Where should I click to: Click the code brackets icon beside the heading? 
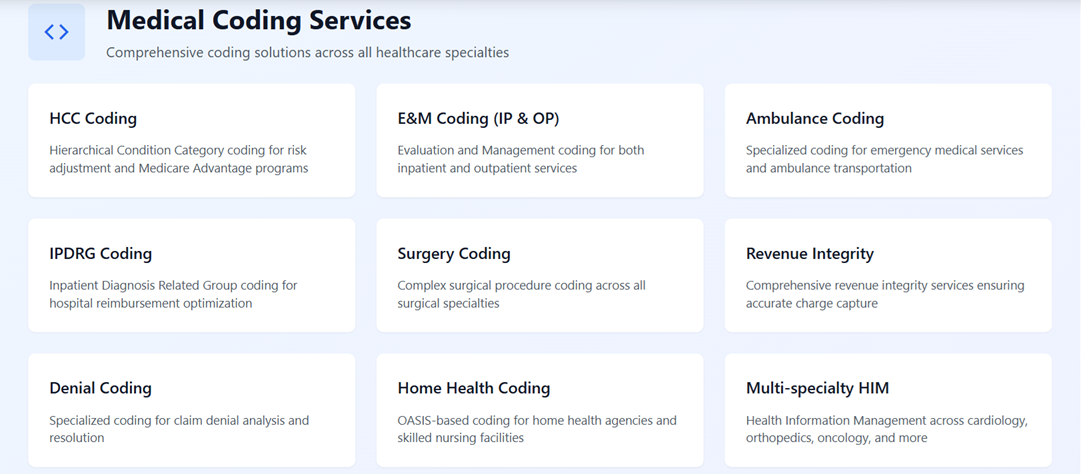tap(57, 32)
